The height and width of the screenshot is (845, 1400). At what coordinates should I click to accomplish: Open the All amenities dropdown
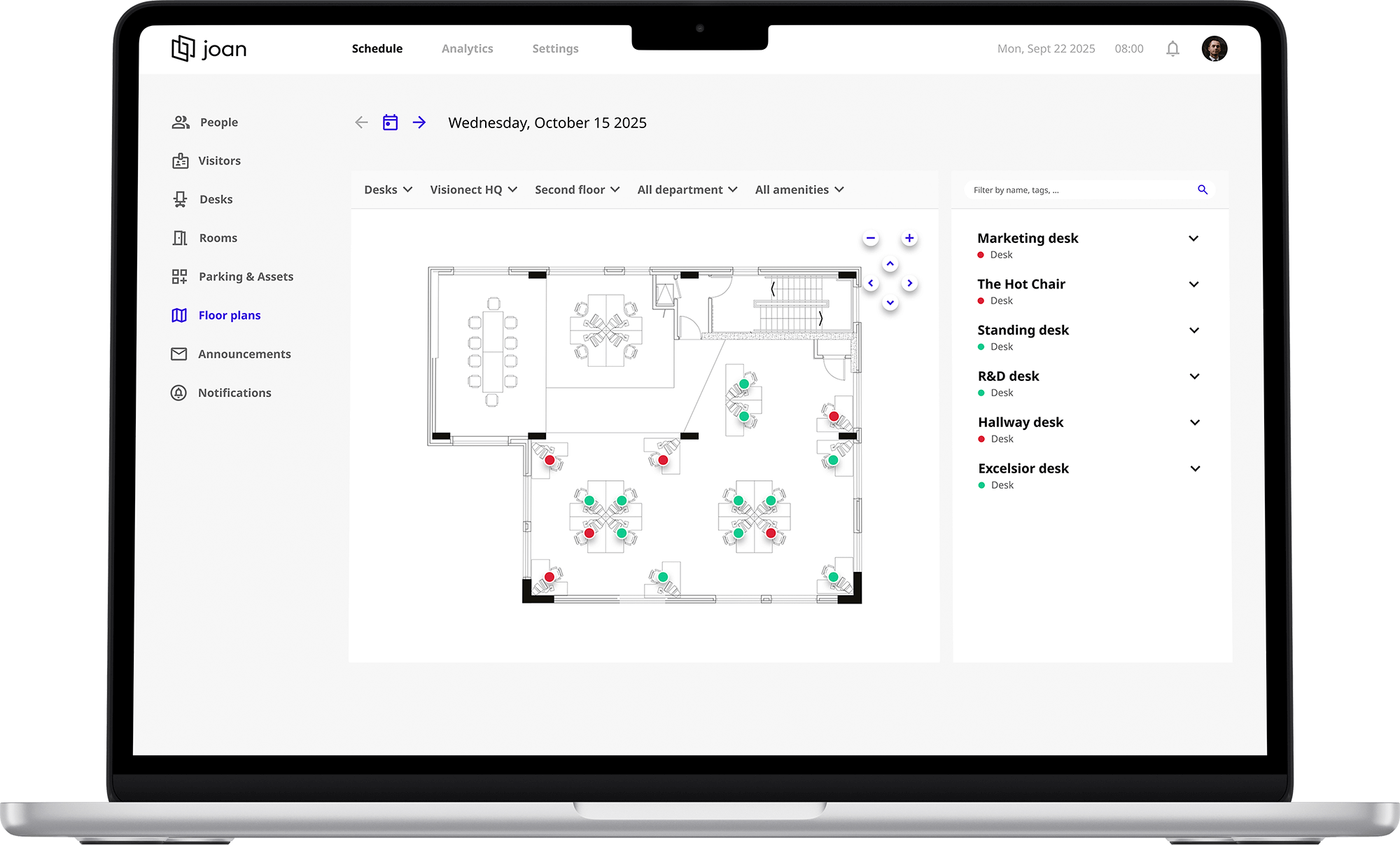799,190
